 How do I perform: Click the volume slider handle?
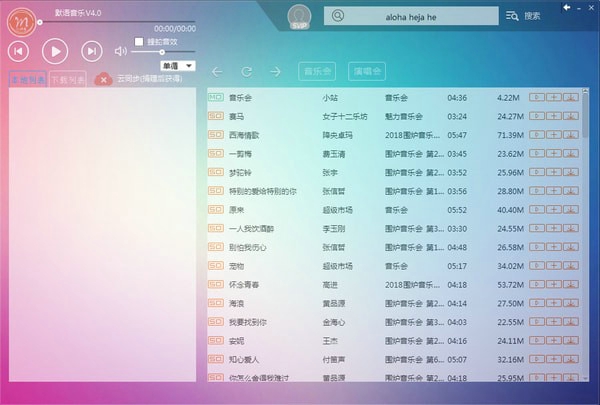click(135, 51)
